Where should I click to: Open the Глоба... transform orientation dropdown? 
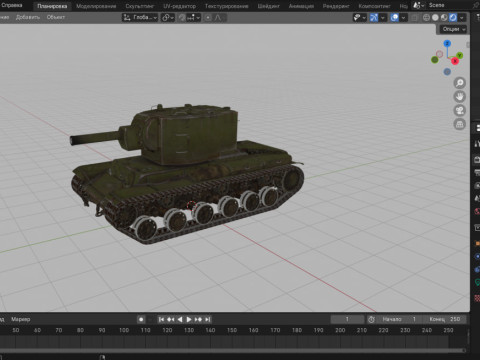click(140, 17)
